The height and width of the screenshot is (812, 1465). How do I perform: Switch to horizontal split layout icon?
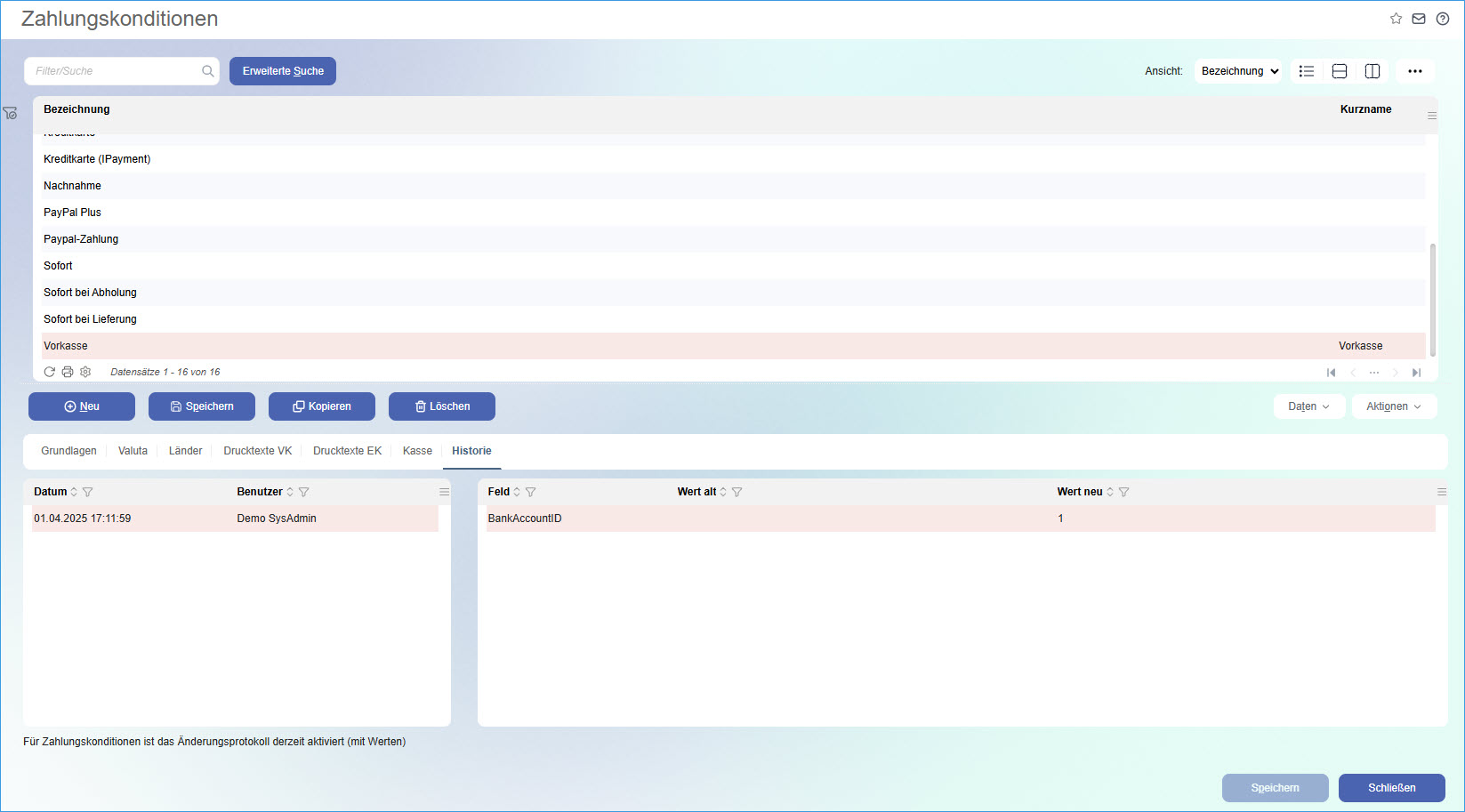coord(1340,71)
